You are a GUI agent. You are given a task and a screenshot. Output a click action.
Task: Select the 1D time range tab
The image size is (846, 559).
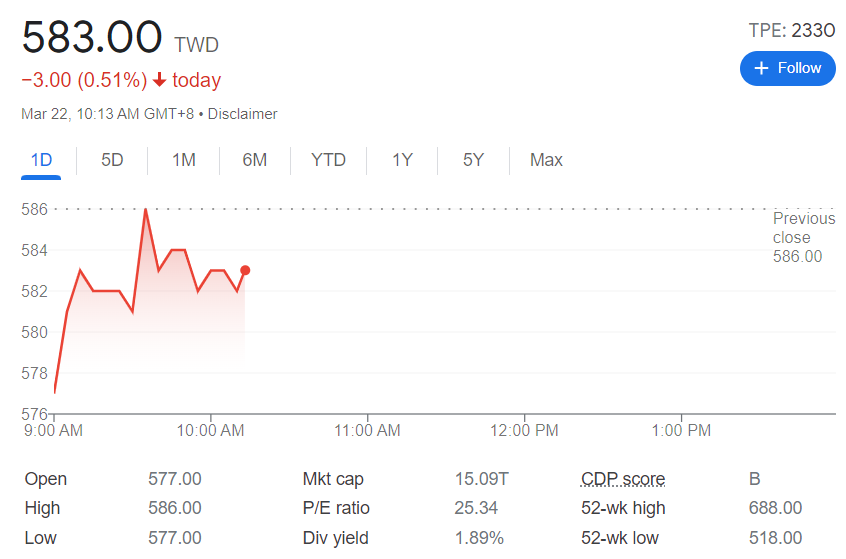[41, 160]
